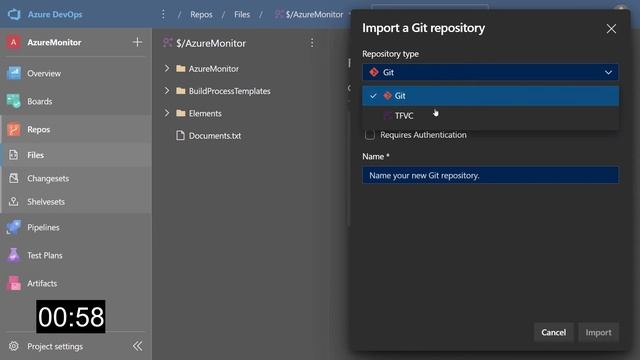
Task: Open the breadcrumb more-options dots
Action: coord(163,14)
